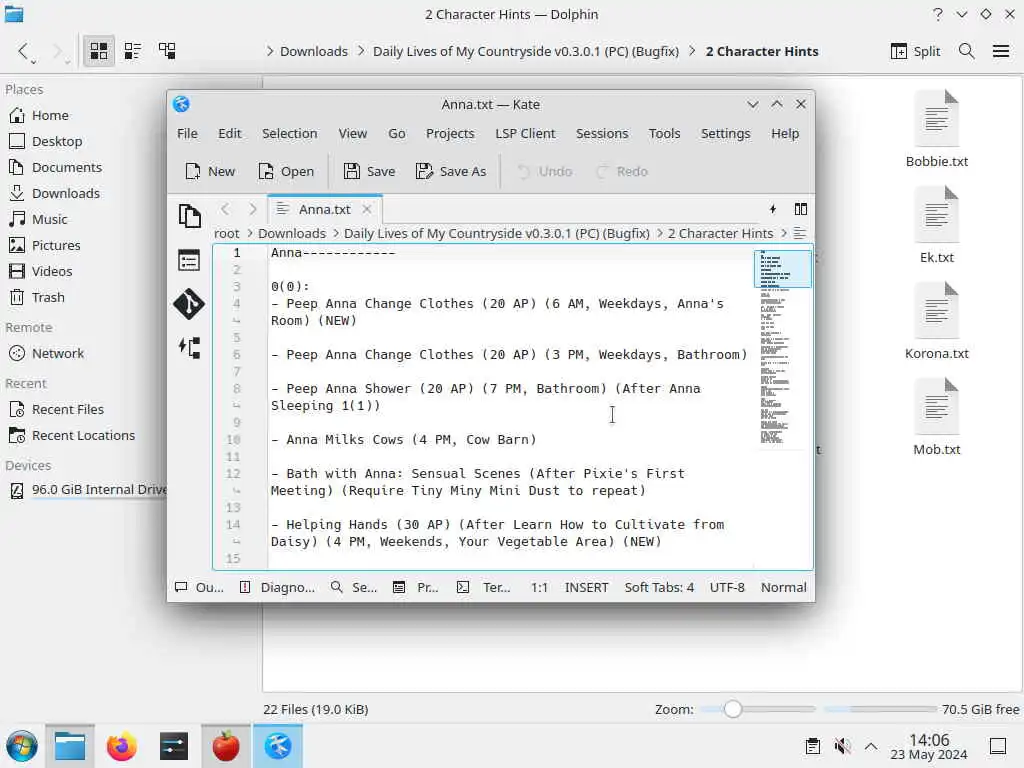Click the symbols icon at Kate breadcrumb end
The width and height of the screenshot is (1024, 768).
coord(799,233)
